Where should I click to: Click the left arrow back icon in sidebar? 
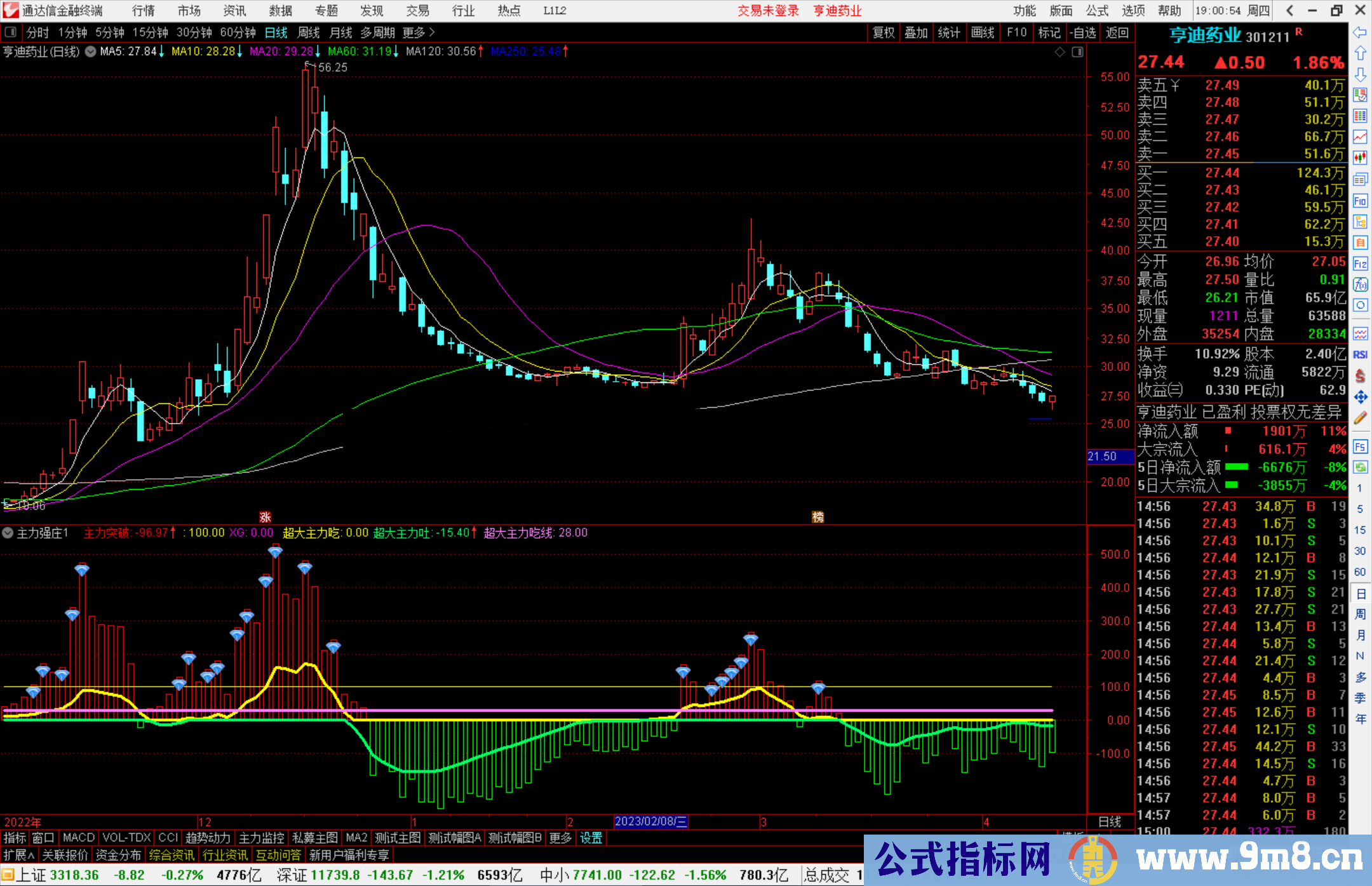coord(1360,32)
